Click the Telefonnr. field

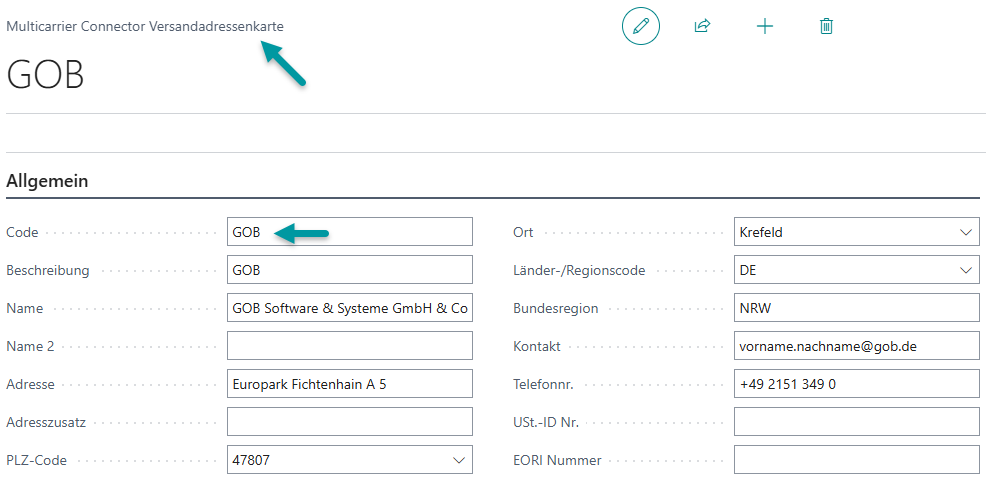point(856,384)
